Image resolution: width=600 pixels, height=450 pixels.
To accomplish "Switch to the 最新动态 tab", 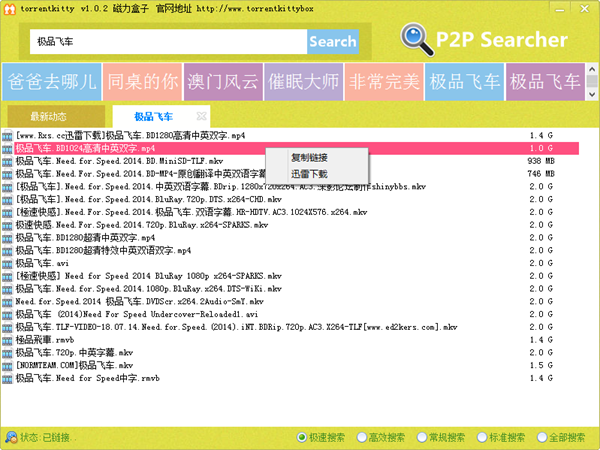I will [x=56, y=116].
